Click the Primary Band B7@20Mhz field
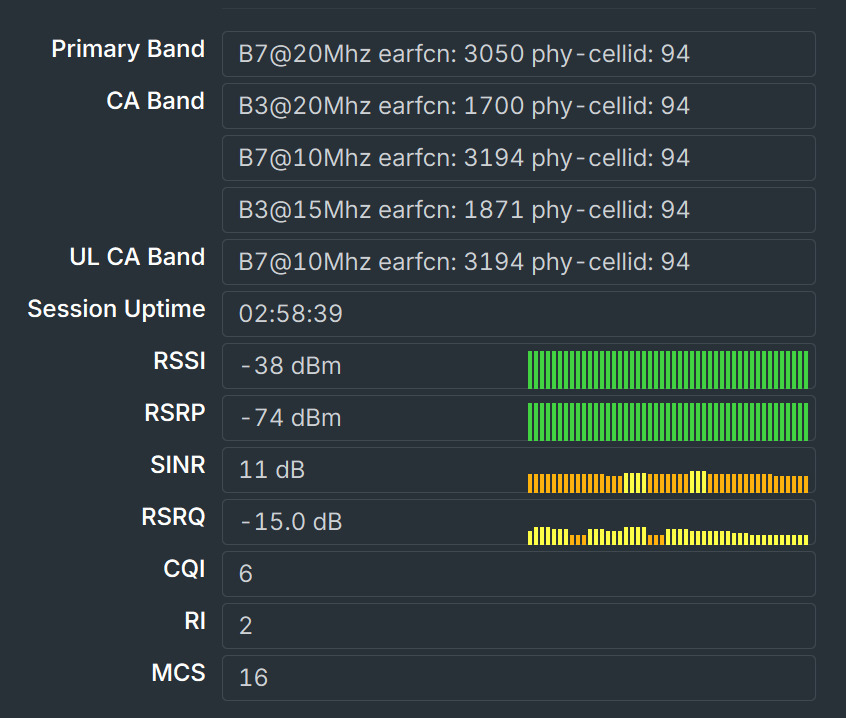This screenshot has height=718, width=846. (518, 54)
